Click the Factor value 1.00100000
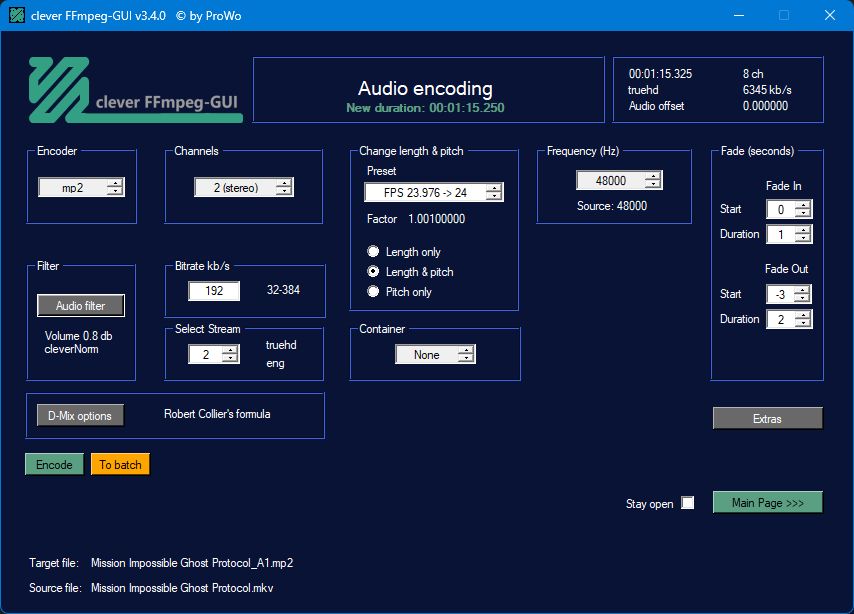The width and height of the screenshot is (854, 614). tap(437, 219)
